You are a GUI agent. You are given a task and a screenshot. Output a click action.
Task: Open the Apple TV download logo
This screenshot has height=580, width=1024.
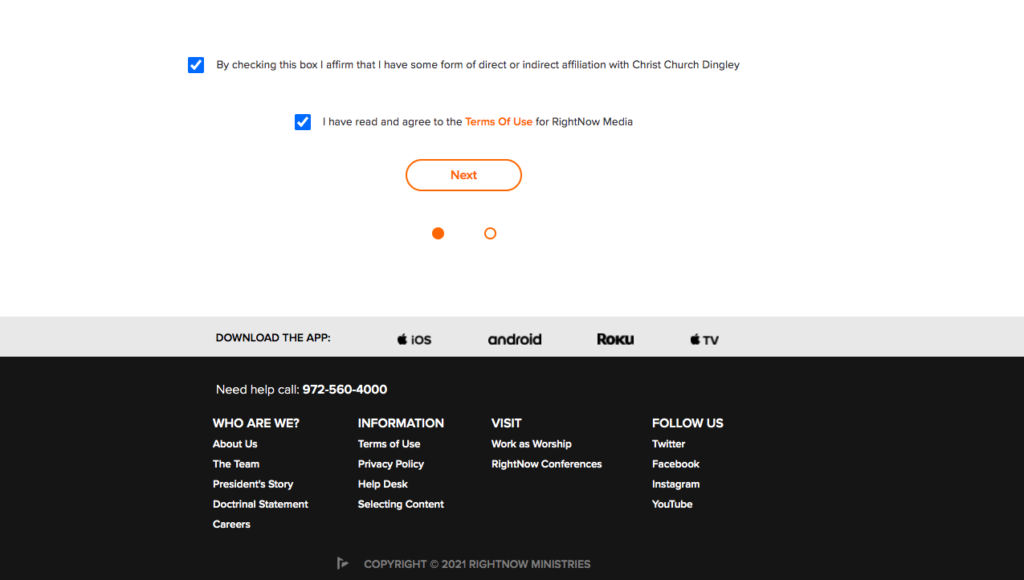click(x=704, y=339)
